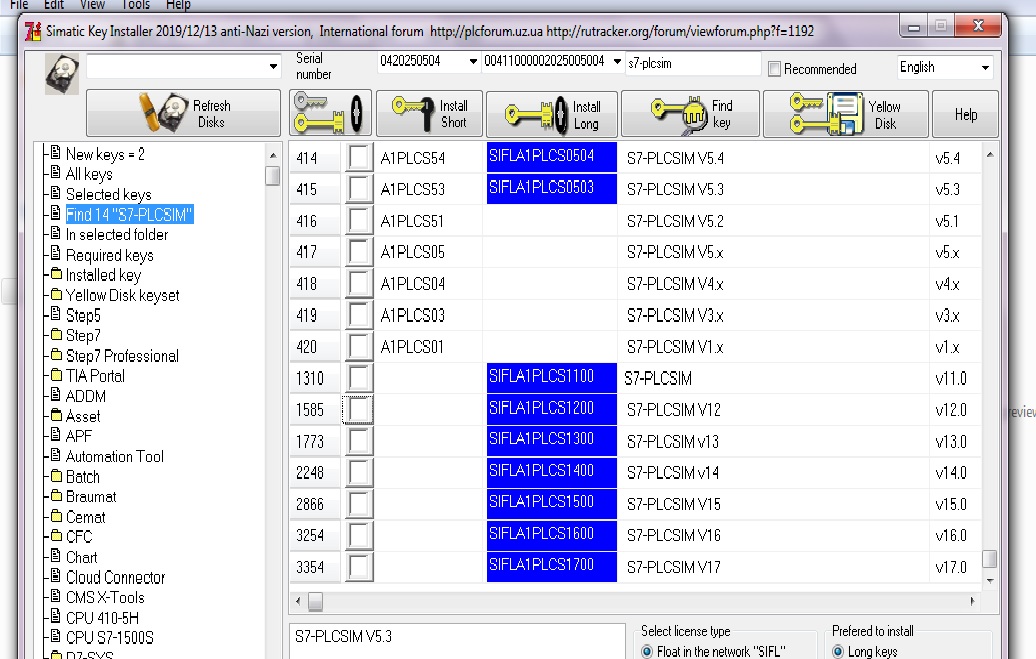1036x659 pixels.
Task: Tick the checkbox for row 1585 S7-PLCSIM V12
Action: point(359,409)
